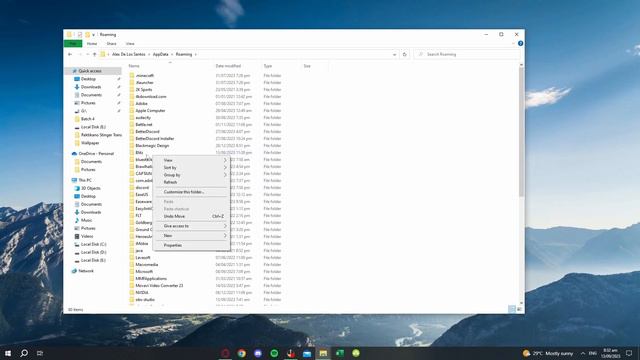Open Local Disk (D:) in sidebar
Viewport: 640px width, 360px height.
(x=93, y=253)
